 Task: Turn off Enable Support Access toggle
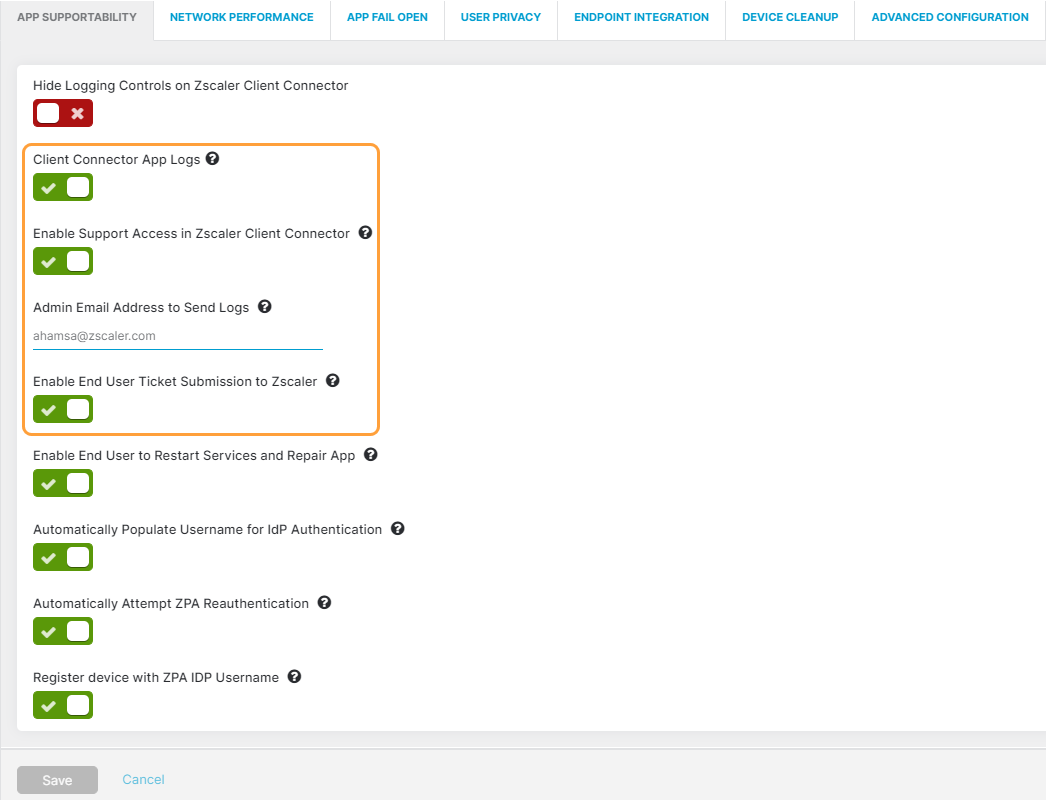coord(63,261)
